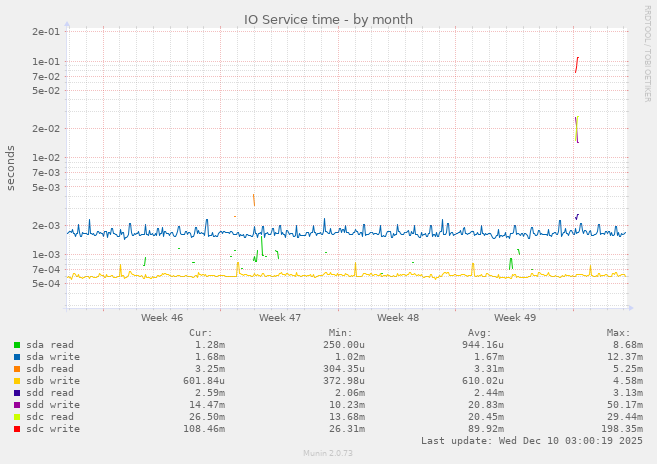This screenshot has width=657, height=464.
Task: Click the 'Avg:' column header
Action: point(479,333)
